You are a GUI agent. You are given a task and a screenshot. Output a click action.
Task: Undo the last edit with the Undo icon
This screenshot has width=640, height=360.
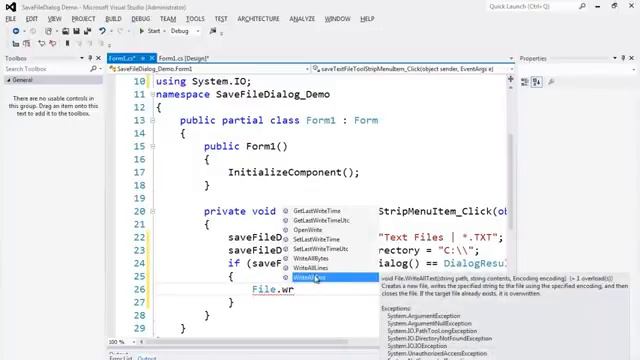102,31
